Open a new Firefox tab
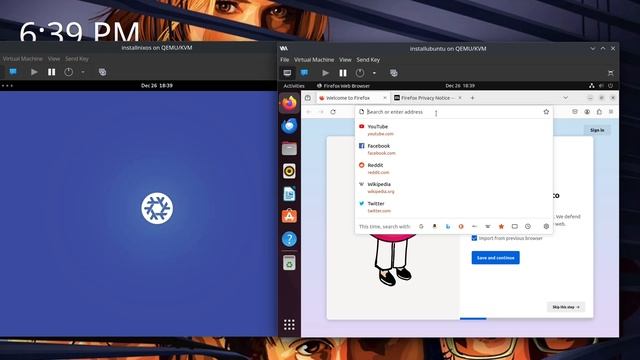Screen dimensions: 640x360 (472, 98)
